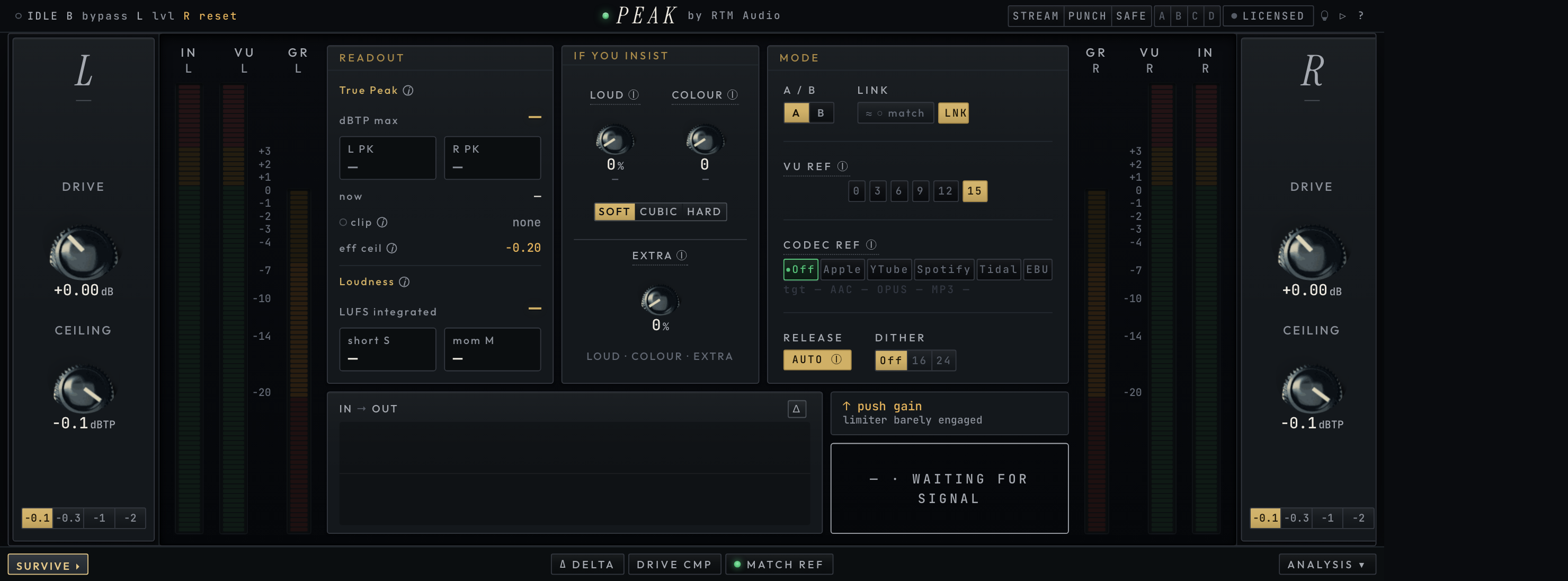Select left ceiling preset -2
The image size is (1568, 581).
130,518
